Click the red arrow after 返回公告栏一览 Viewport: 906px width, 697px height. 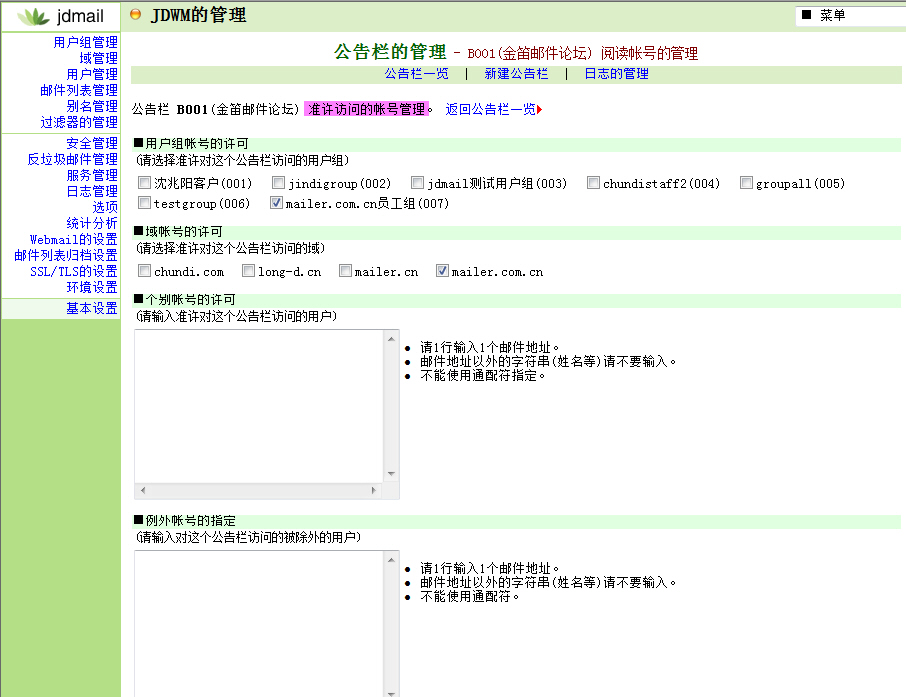540,110
